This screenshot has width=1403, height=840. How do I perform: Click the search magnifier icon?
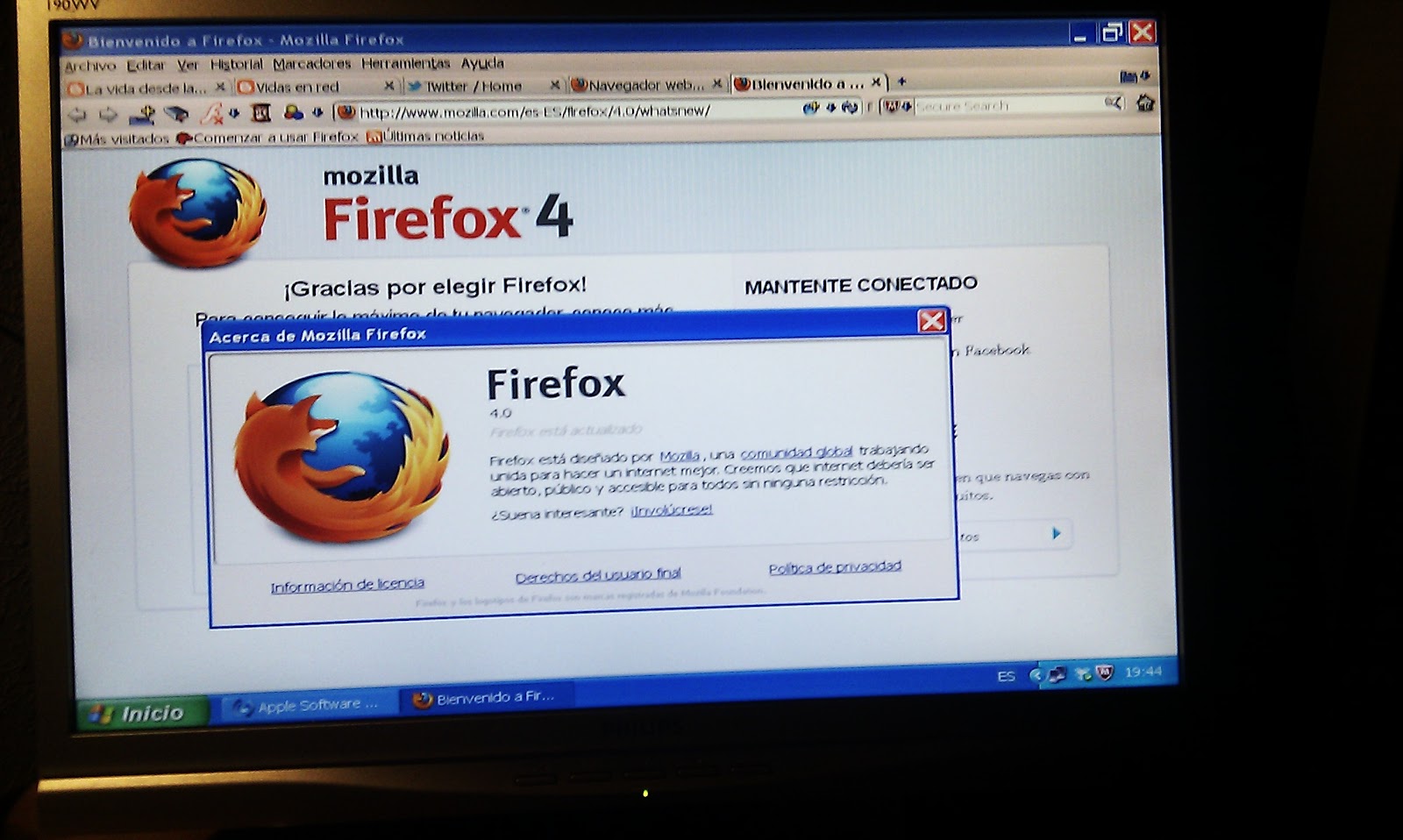pos(1114,103)
